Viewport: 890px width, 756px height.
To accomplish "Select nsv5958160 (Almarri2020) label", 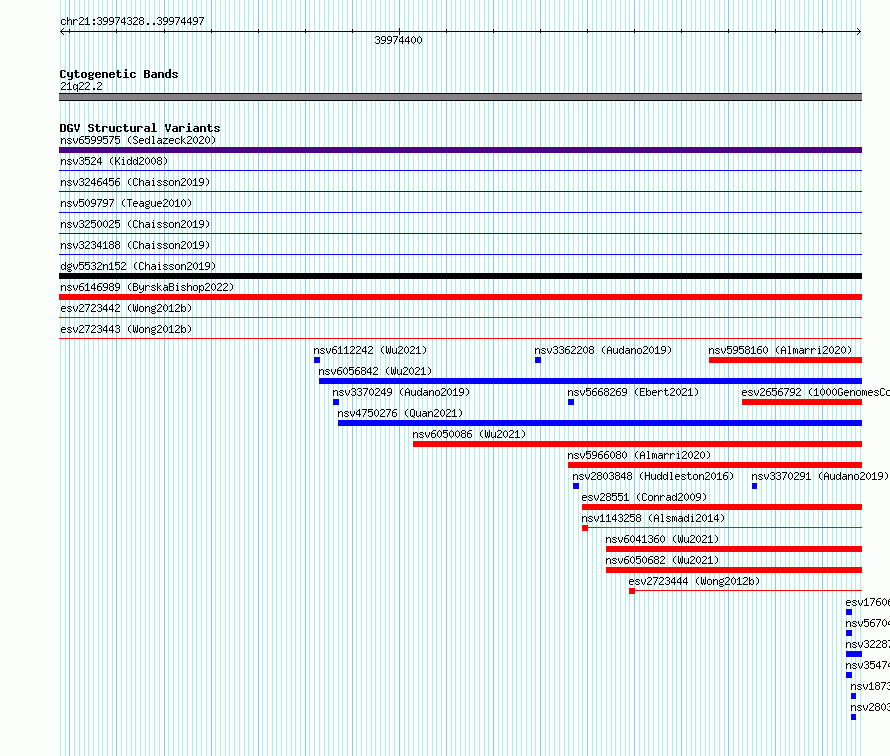I will click(780, 350).
